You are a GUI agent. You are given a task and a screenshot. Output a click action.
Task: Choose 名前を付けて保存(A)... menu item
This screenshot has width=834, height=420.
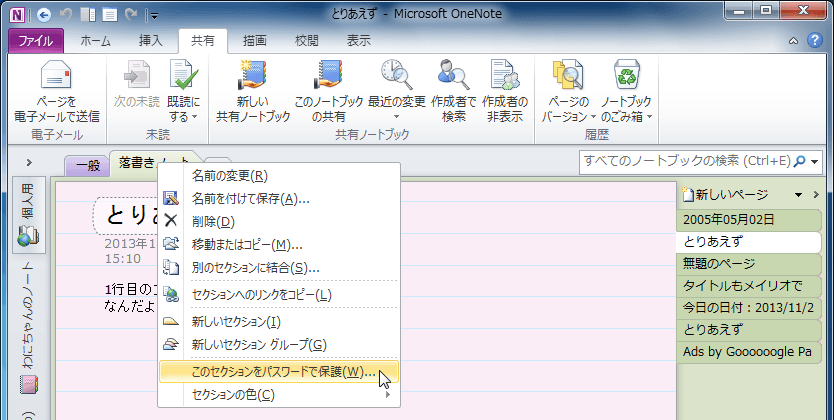click(279, 199)
